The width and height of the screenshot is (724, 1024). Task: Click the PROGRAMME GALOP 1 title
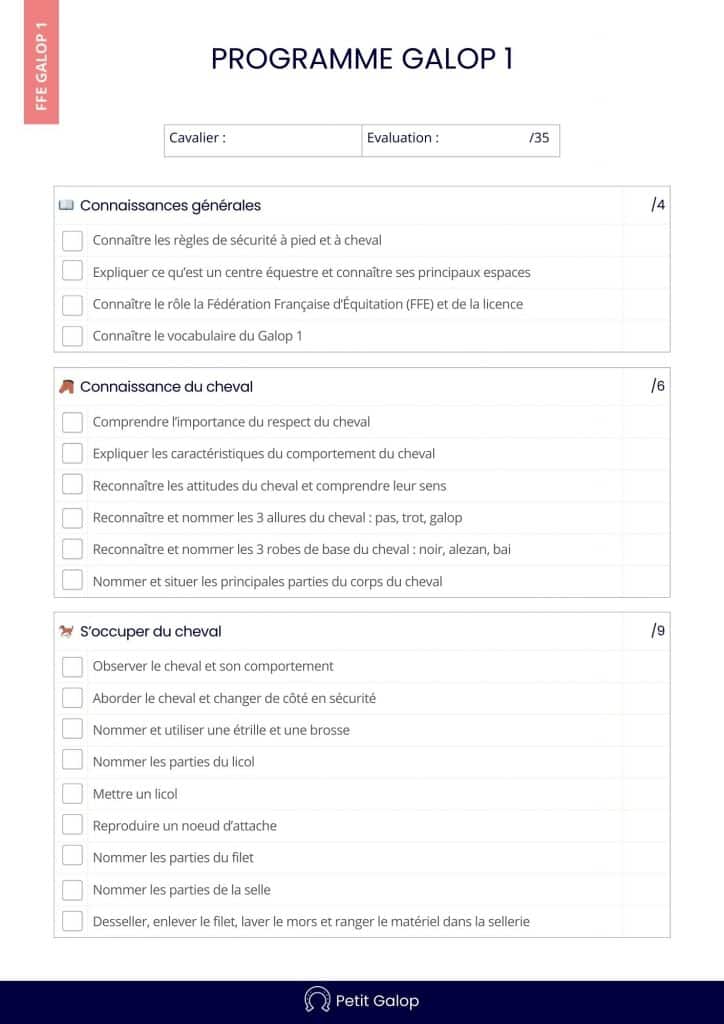point(362,59)
